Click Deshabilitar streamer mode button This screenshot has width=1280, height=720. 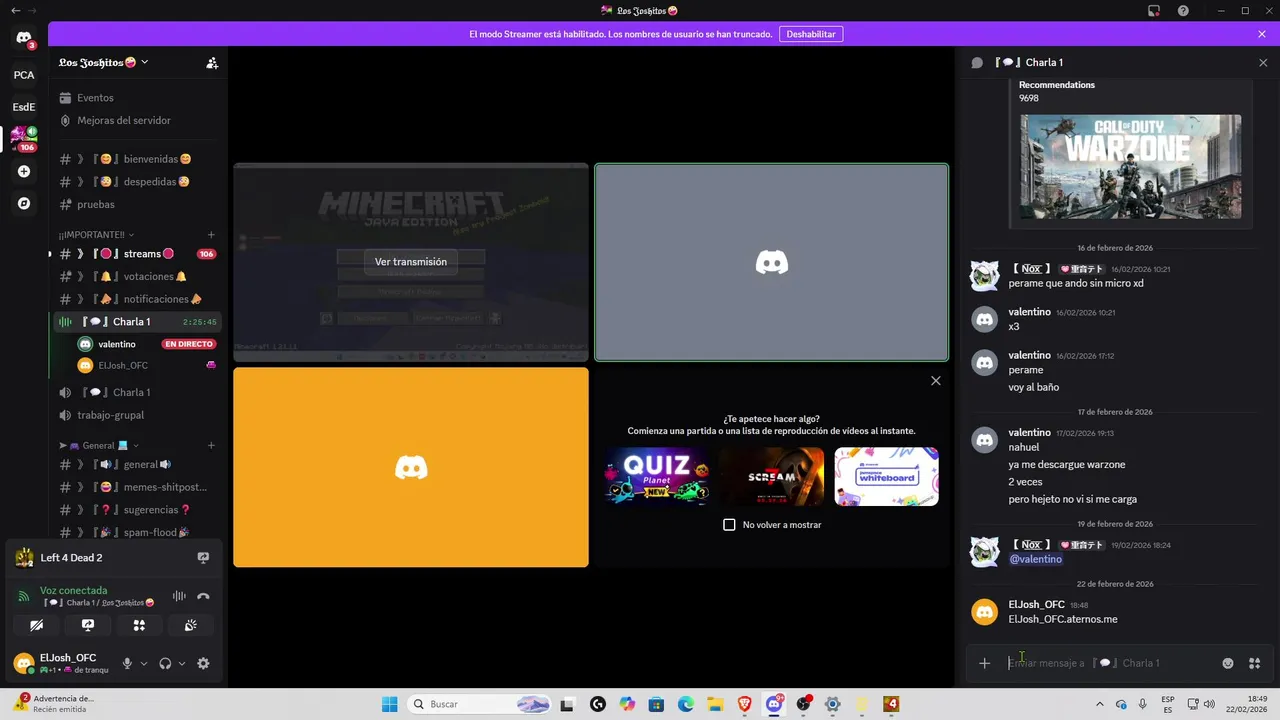click(811, 34)
